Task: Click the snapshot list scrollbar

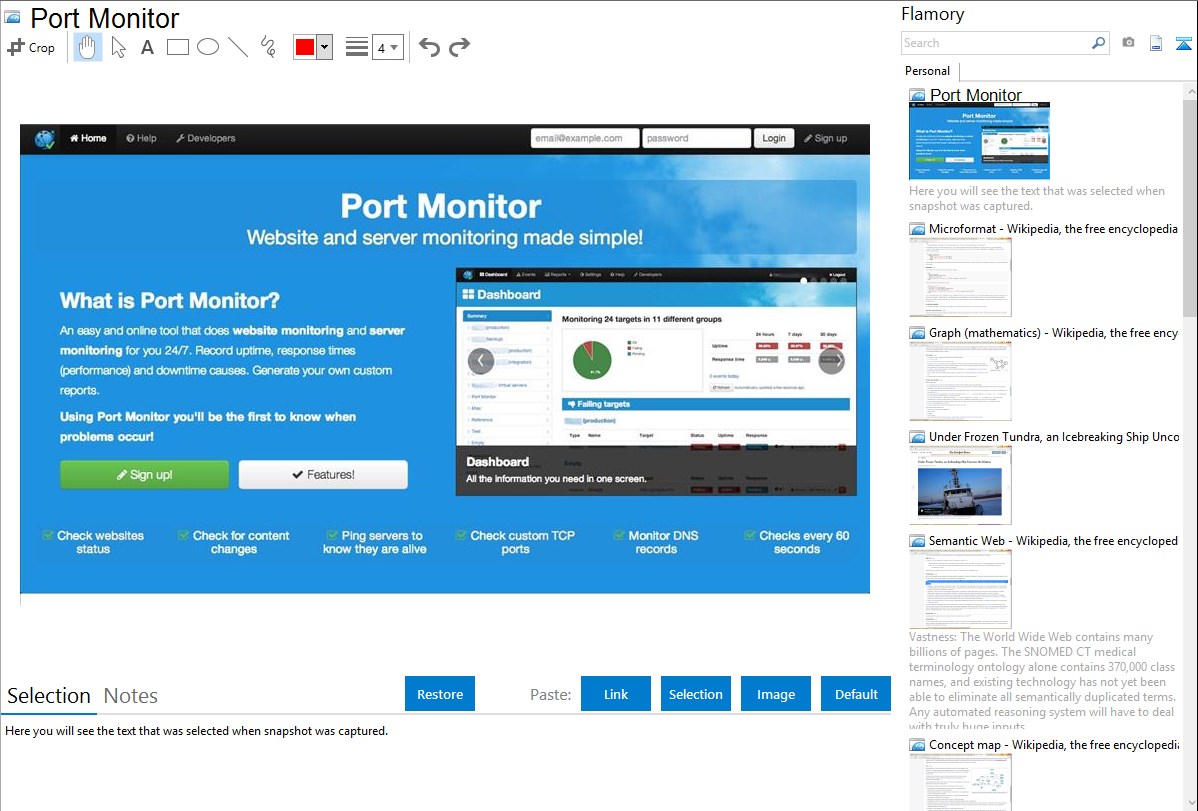Action: [1190, 206]
